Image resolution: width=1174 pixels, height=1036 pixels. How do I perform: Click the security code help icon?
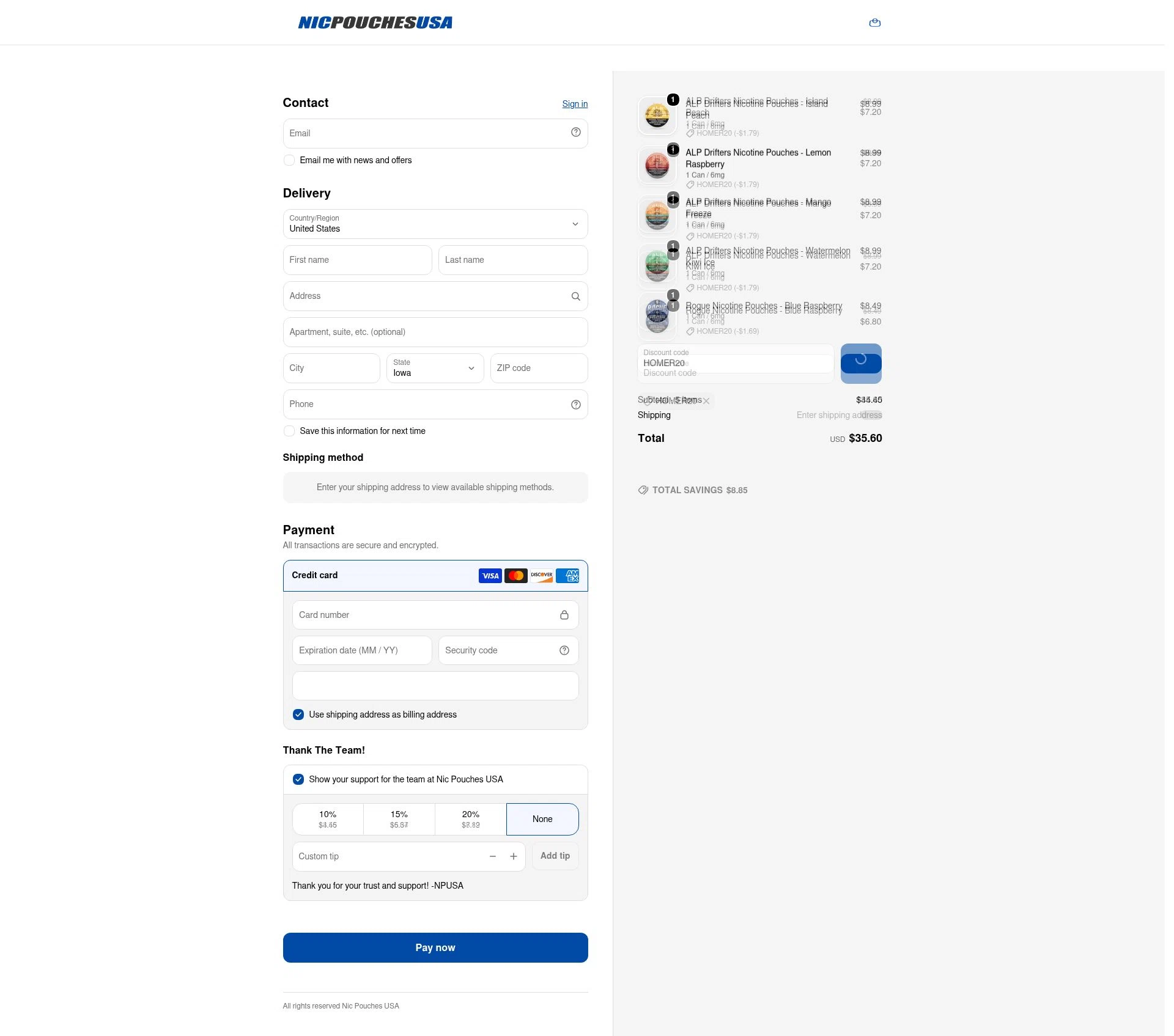564,650
